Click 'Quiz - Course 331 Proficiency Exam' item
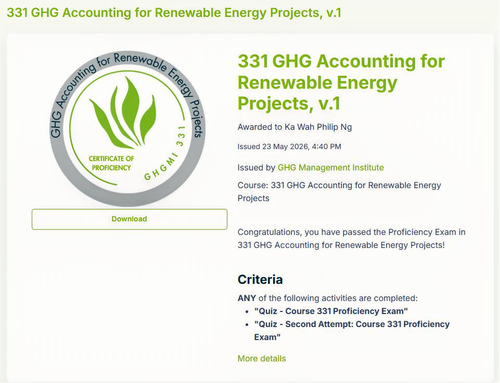The image size is (500, 383). point(331,311)
